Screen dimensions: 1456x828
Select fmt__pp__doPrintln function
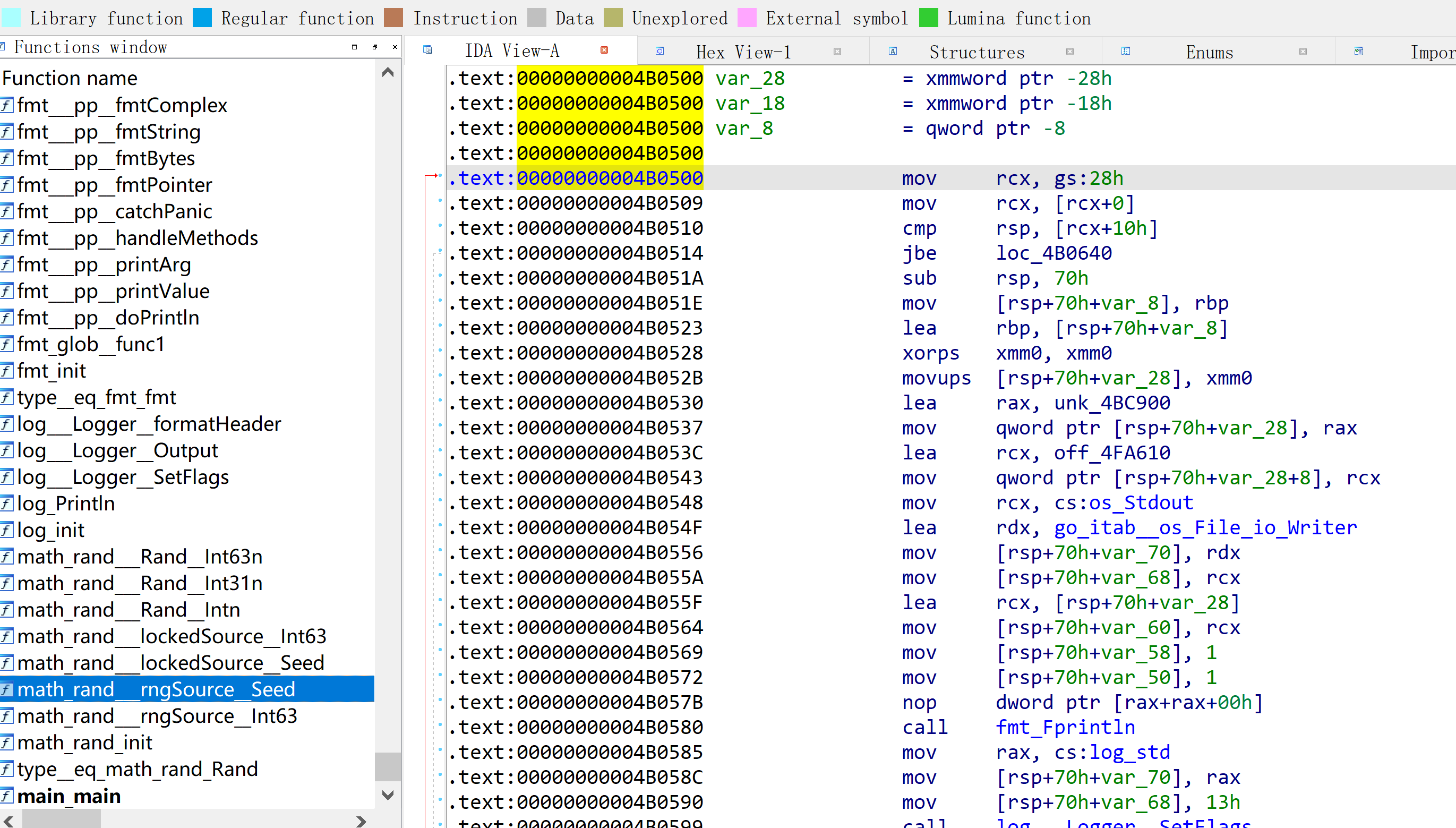pos(187,317)
